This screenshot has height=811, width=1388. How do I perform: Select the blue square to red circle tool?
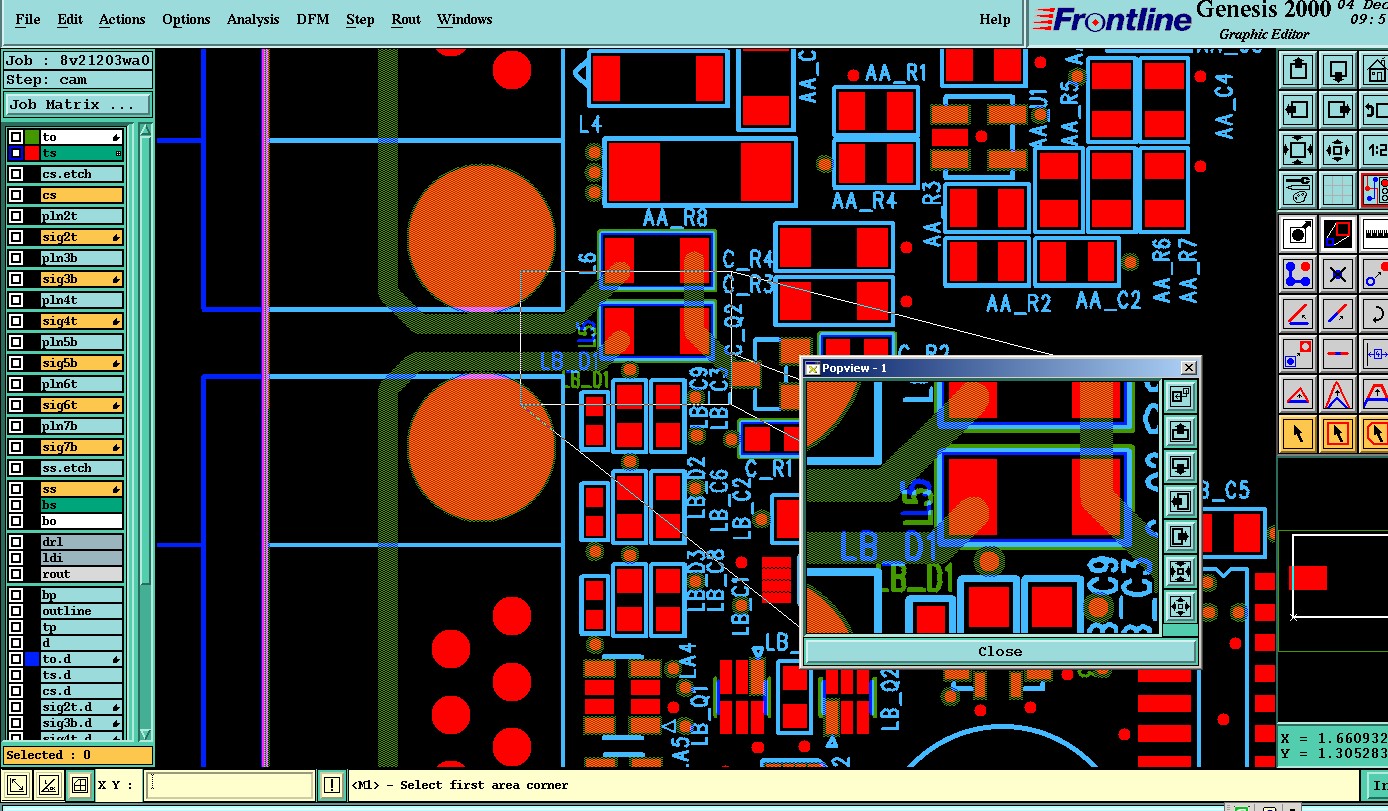[1297, 353]
